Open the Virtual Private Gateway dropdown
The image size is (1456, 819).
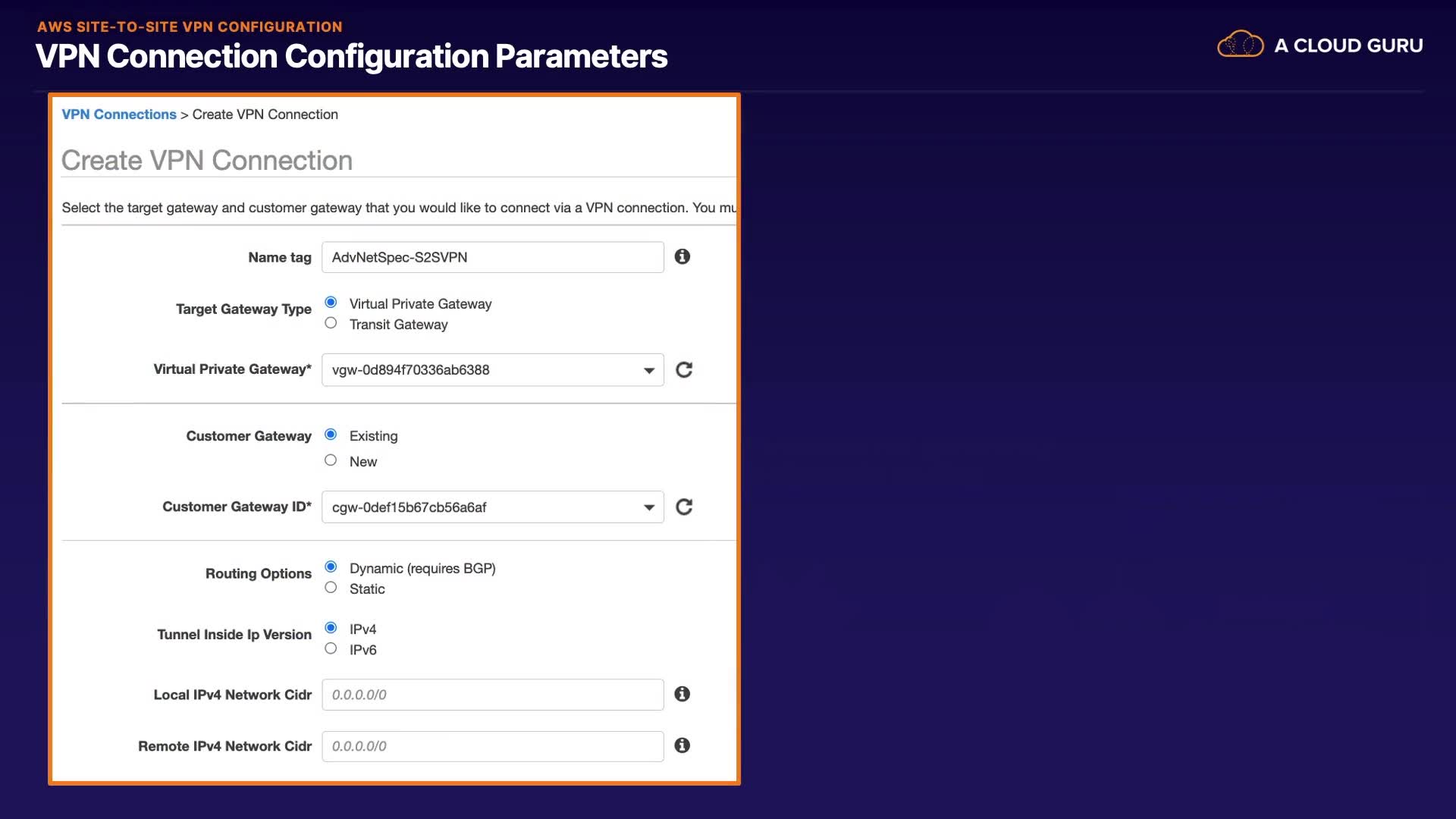tap(492, 370)
